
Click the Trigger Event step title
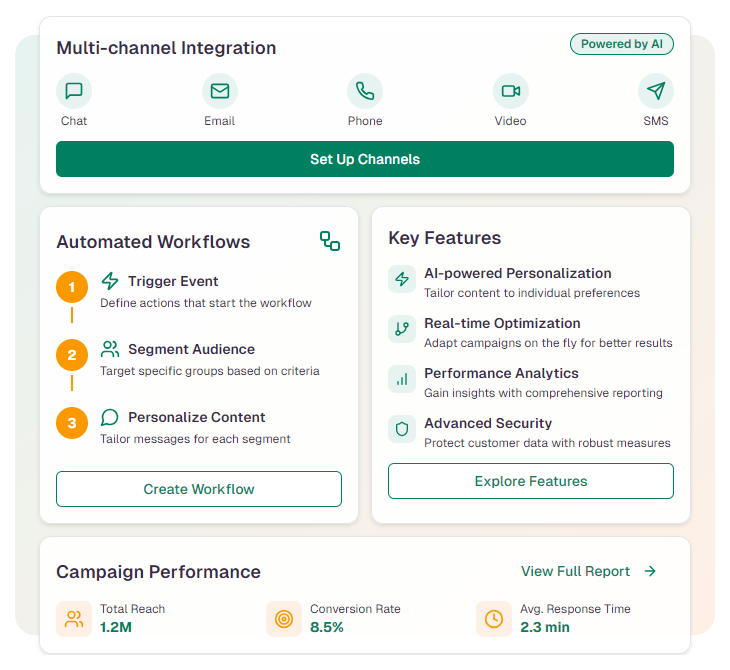coord(173,281)
